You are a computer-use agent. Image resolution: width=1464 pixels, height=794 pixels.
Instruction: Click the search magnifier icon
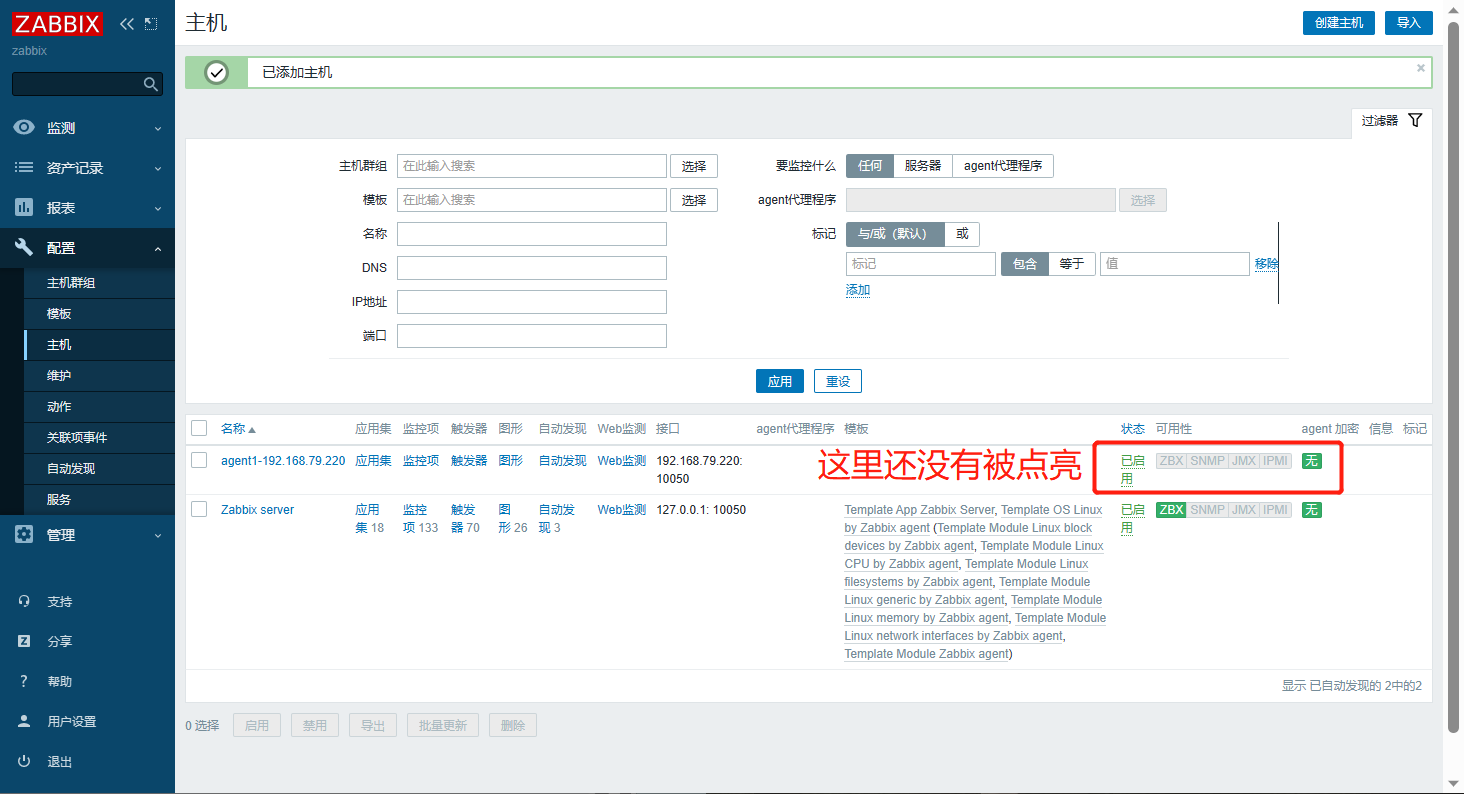pyautogui.click(x=151, y=84)
